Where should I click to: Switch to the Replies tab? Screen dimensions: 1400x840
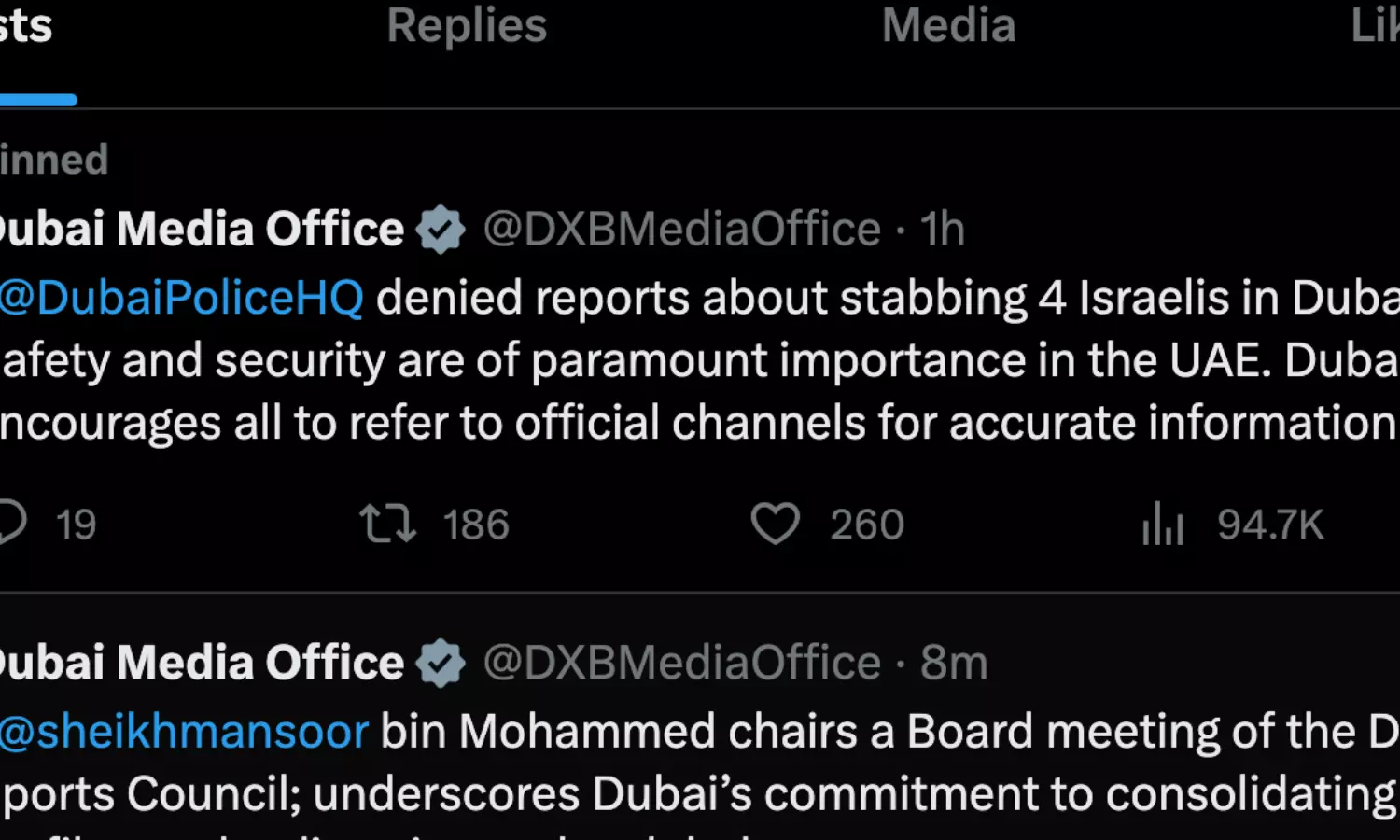pos(467,26)
